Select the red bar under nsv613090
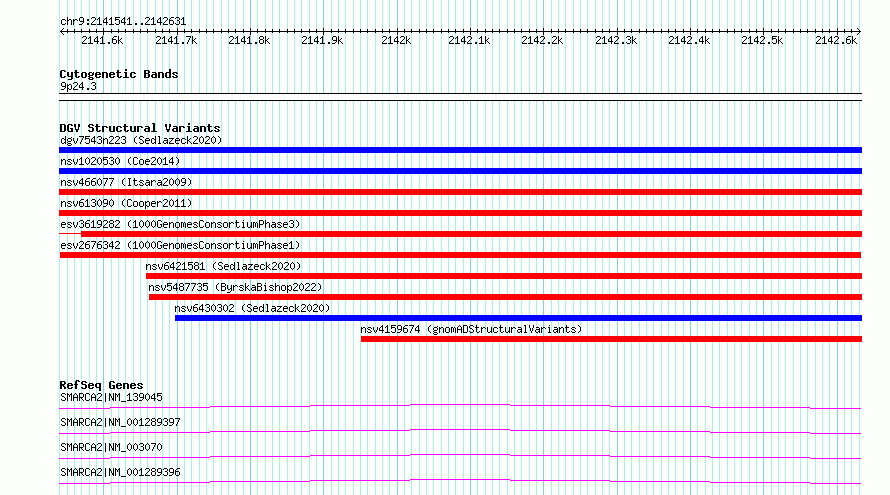890x495 pixels. [x=460, y=213]
